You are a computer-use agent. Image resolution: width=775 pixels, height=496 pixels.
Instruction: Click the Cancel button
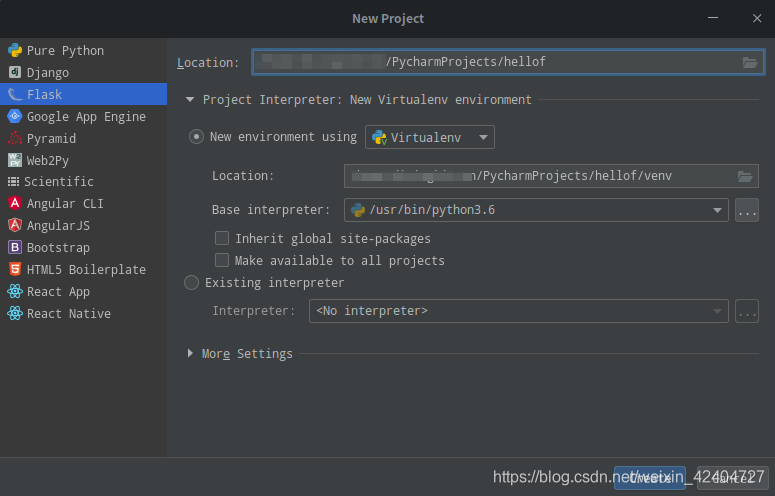[732, 478]
